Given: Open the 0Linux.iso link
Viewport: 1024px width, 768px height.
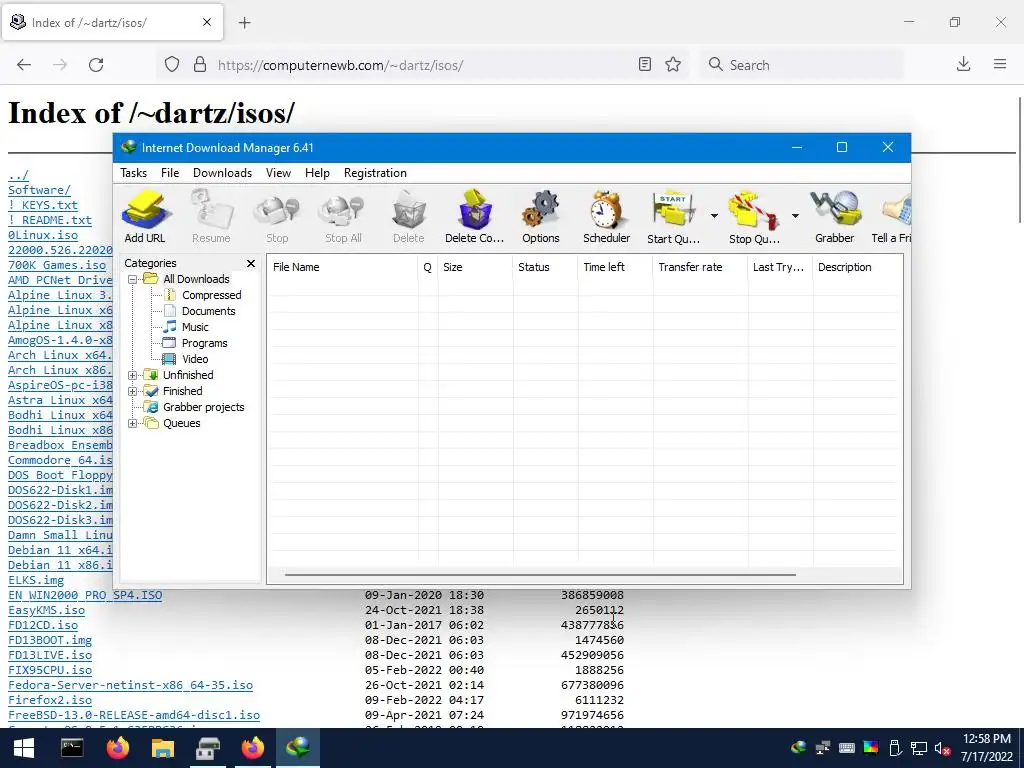Looking at the screenshot, I should tap(42, 235).
